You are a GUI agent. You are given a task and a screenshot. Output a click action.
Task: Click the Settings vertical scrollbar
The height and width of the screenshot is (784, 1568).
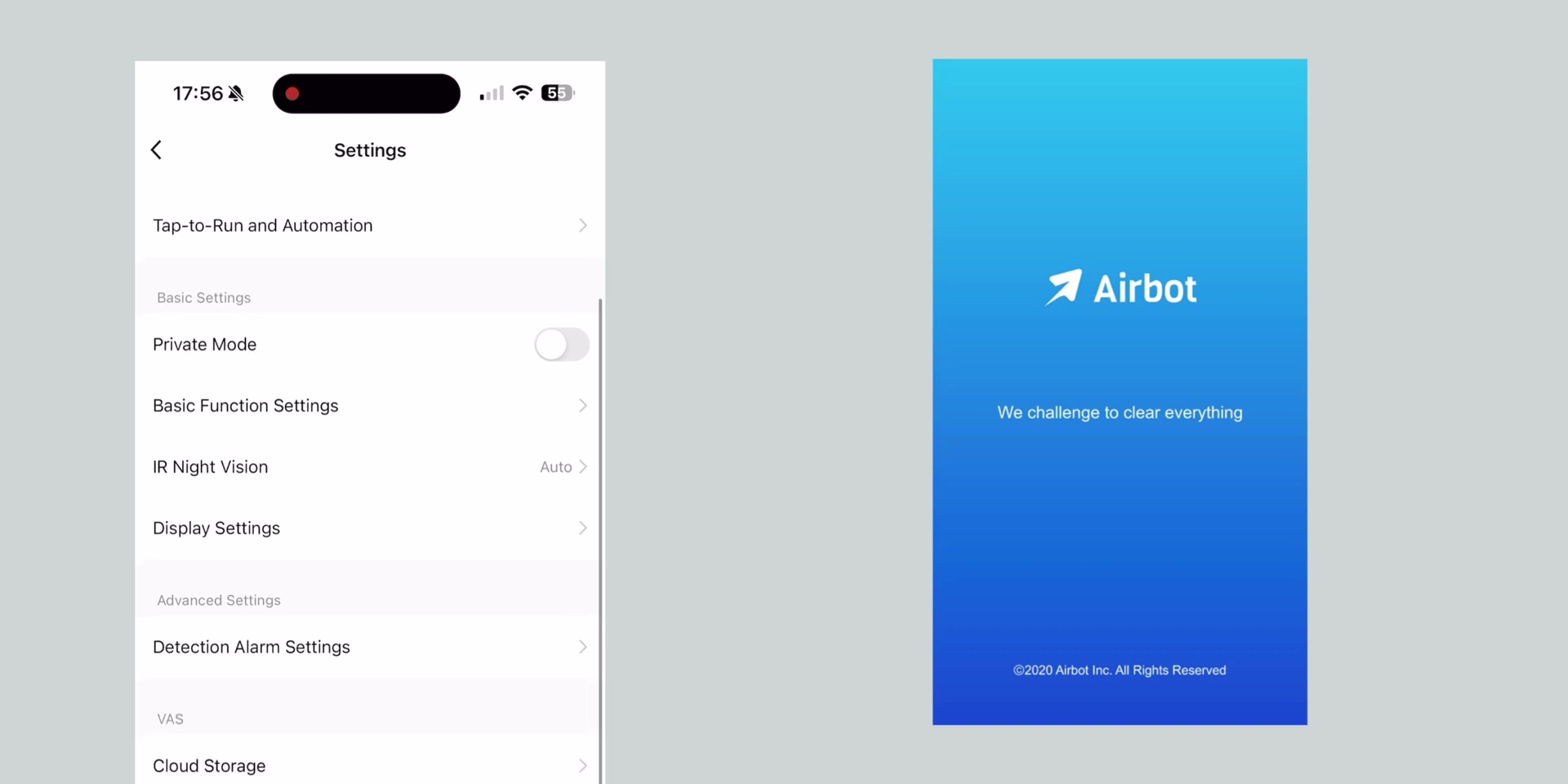pos(601,541)
